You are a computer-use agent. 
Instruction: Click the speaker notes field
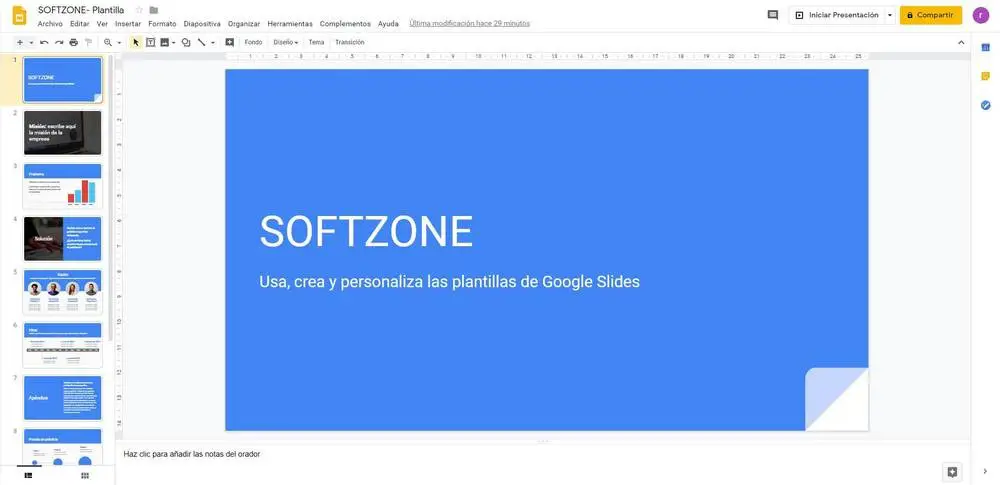[545, 454]
